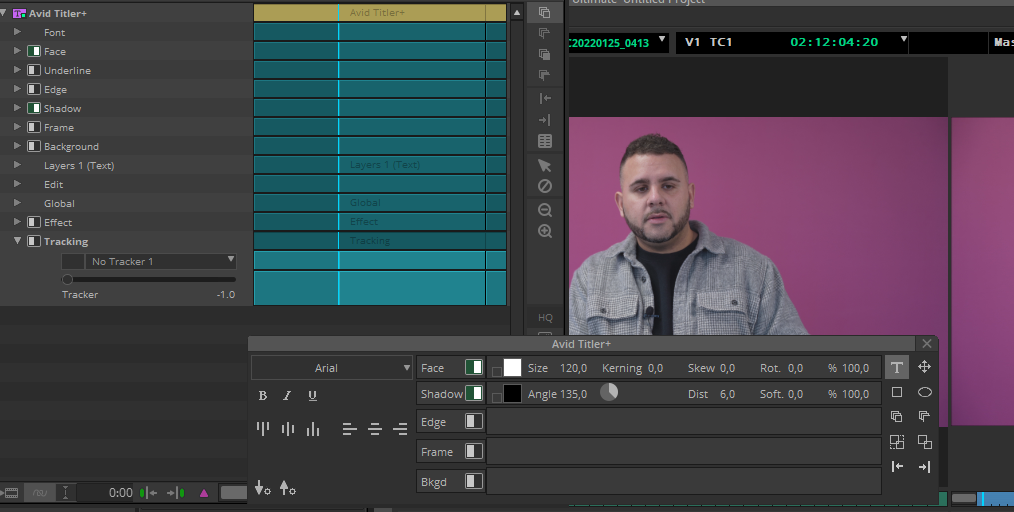Click the Zoom Out magnifier icon
The width and height of the screenshot is (1014, 512).
click(x=545, y=210)
